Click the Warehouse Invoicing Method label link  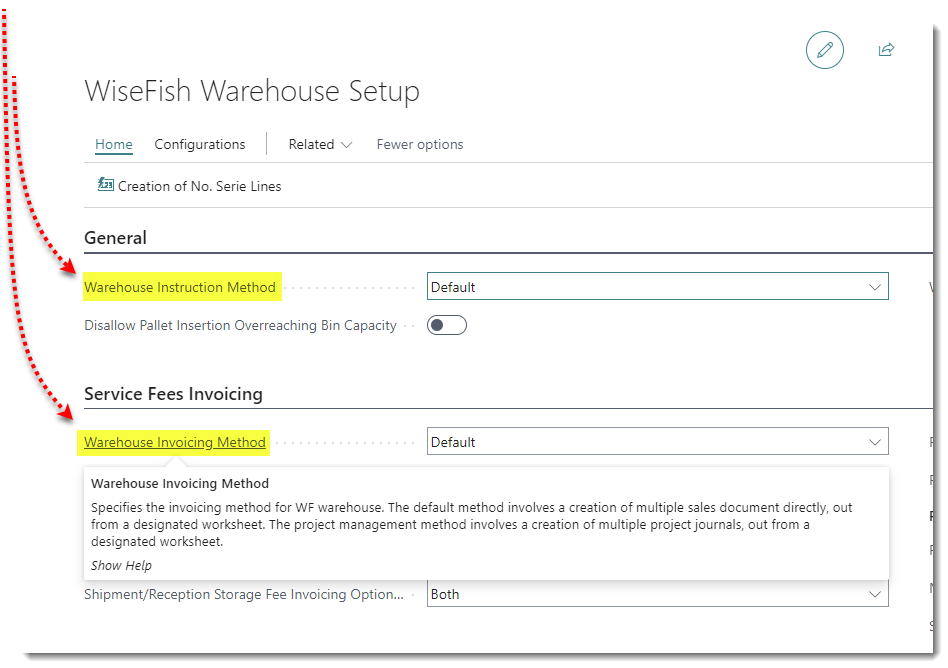175,442
